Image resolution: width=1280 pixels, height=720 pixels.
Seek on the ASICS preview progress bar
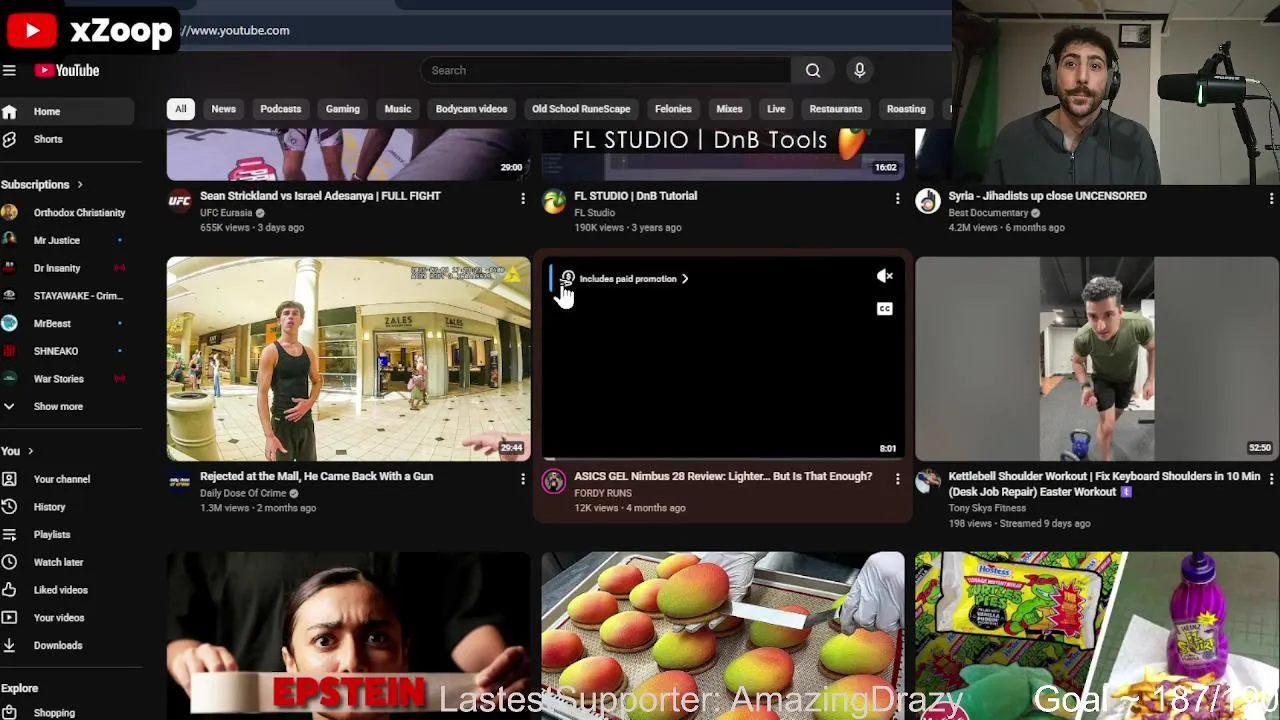click(723, 459)
